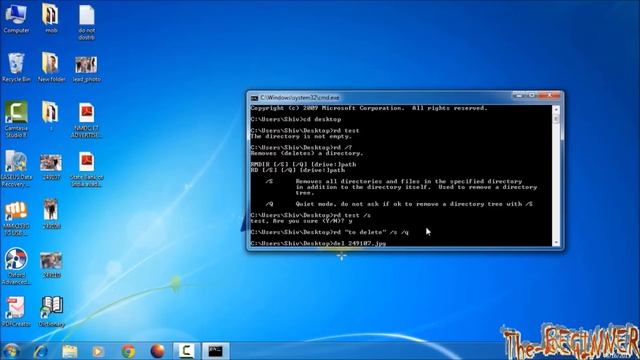
Task: Maximize the cmd.exe window
Action: [x=532, y=96]
